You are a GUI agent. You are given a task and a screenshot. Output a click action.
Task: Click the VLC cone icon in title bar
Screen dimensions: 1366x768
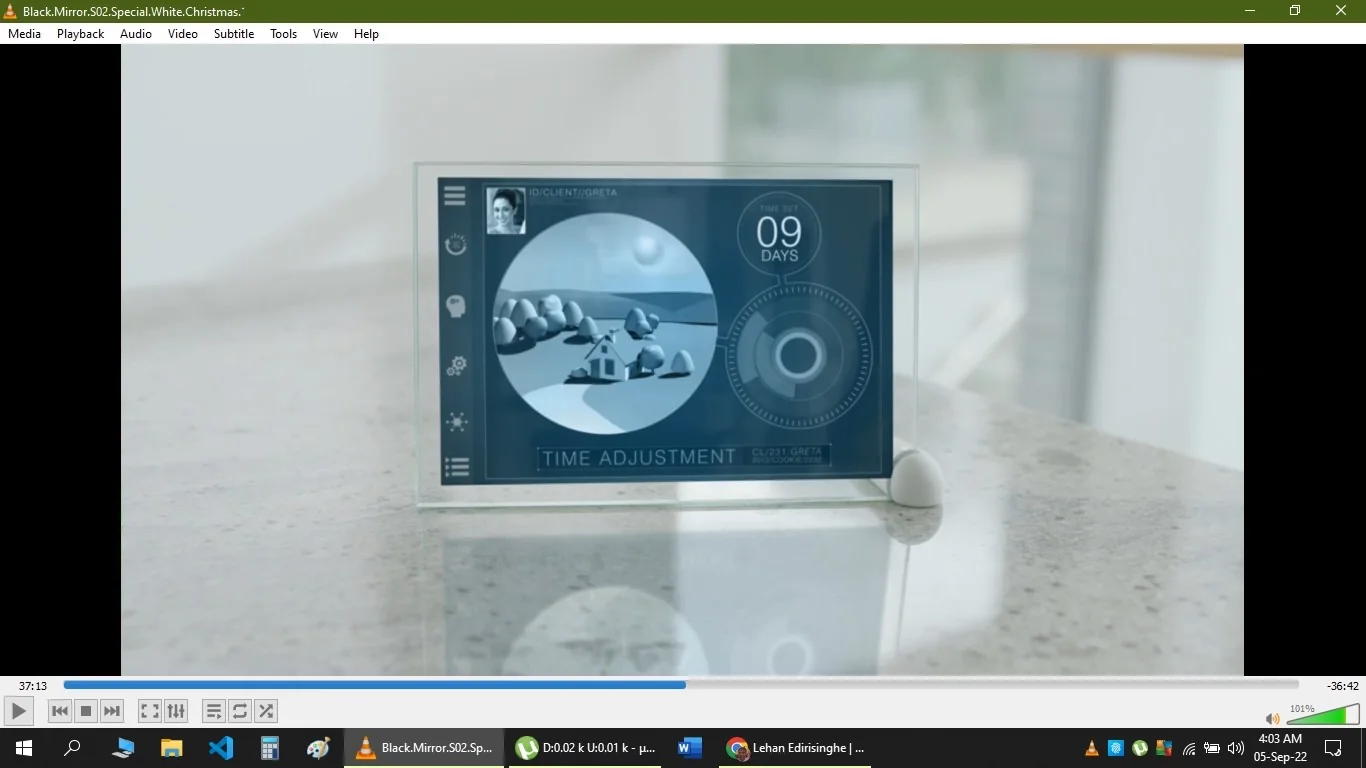coord(11,11)
